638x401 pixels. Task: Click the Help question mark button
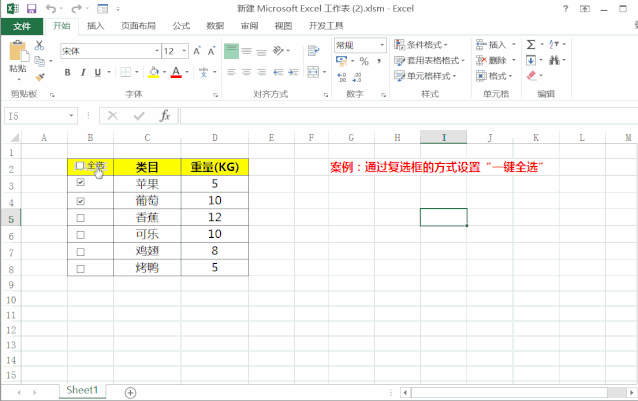tap(566, 9)
